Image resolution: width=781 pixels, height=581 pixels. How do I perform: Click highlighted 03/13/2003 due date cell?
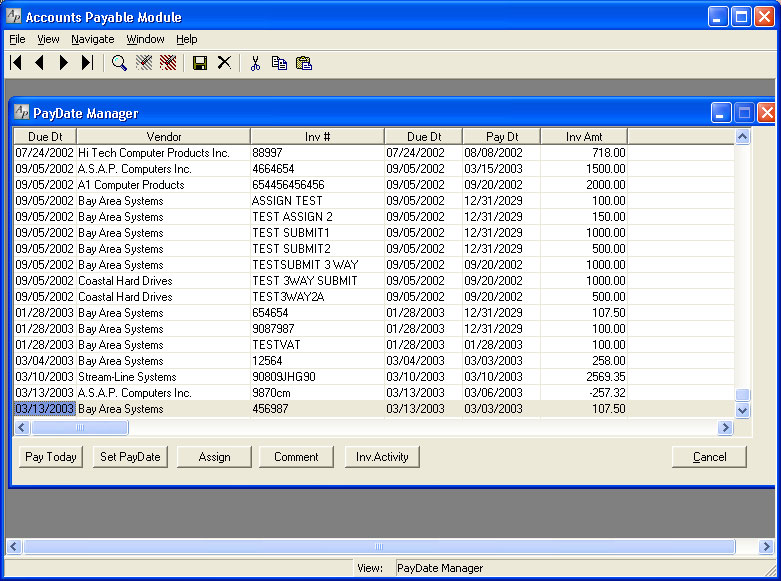45,409
